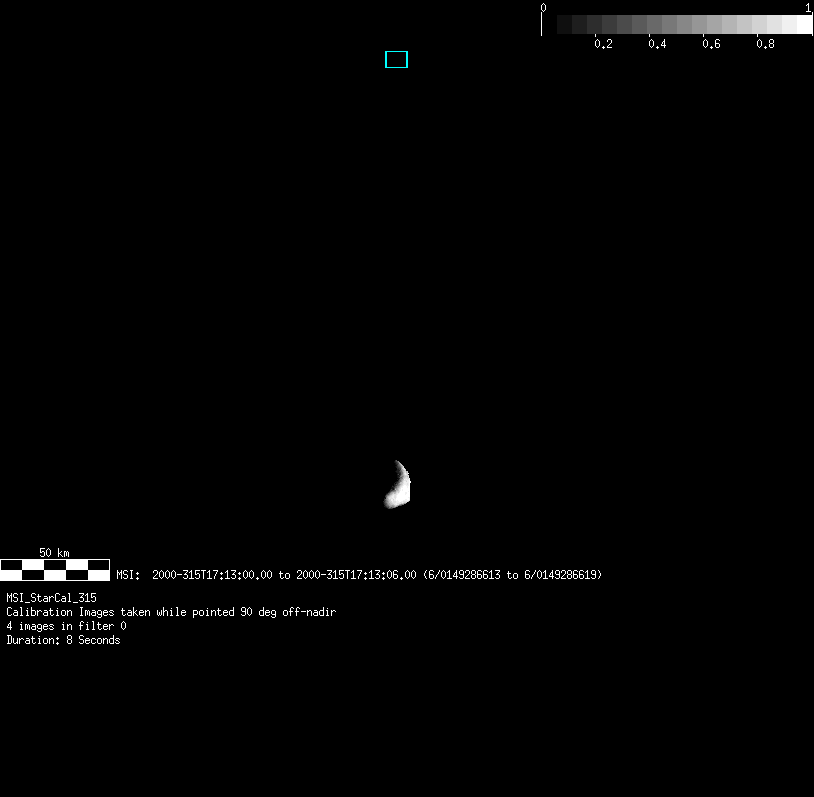The width and height of the screenshot is (814, 797).
Task: Click the '0.2' tick label on grayscale bar
Action: pos(603,44)
